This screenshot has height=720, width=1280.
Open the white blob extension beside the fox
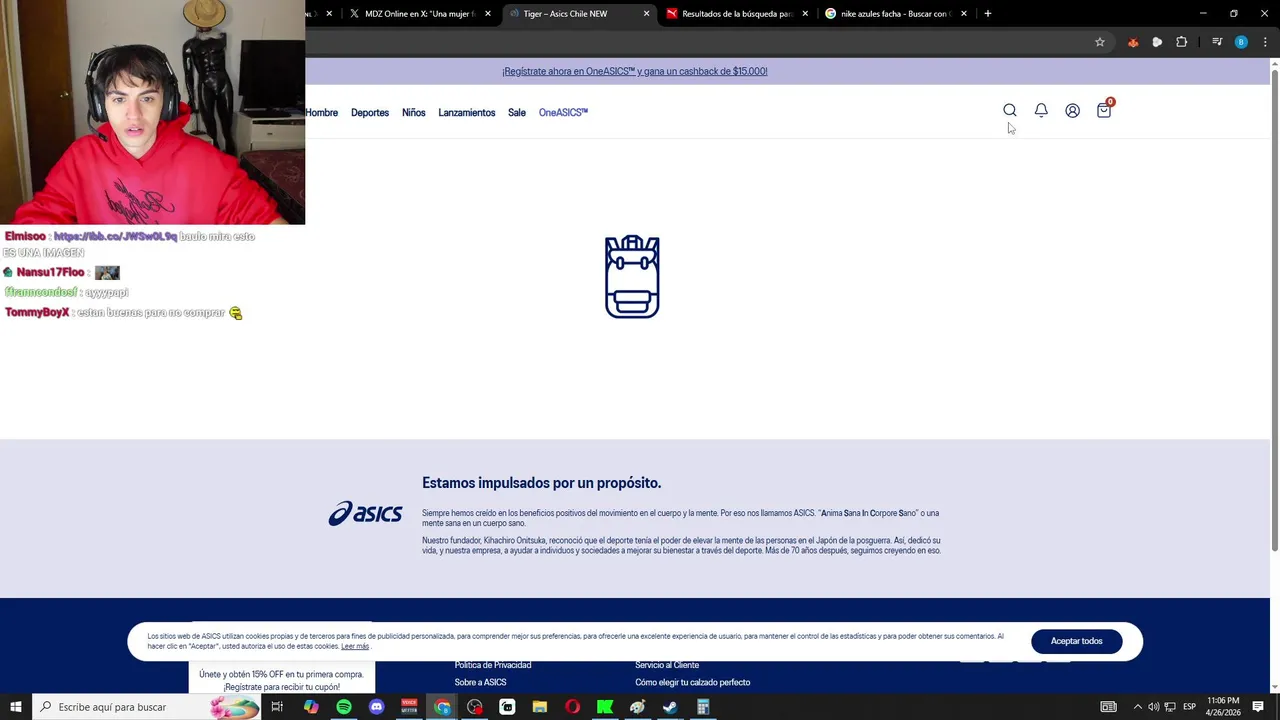[x=1157, y=42]
